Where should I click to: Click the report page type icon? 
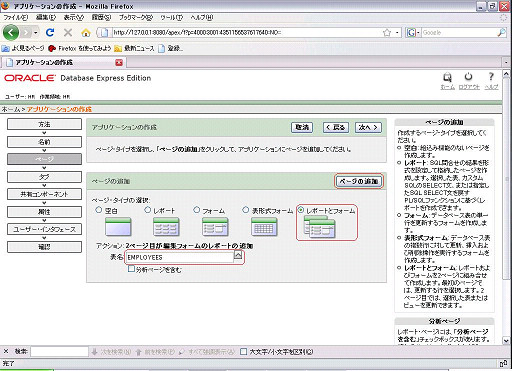pyautogui.click(x=166, y=227)
